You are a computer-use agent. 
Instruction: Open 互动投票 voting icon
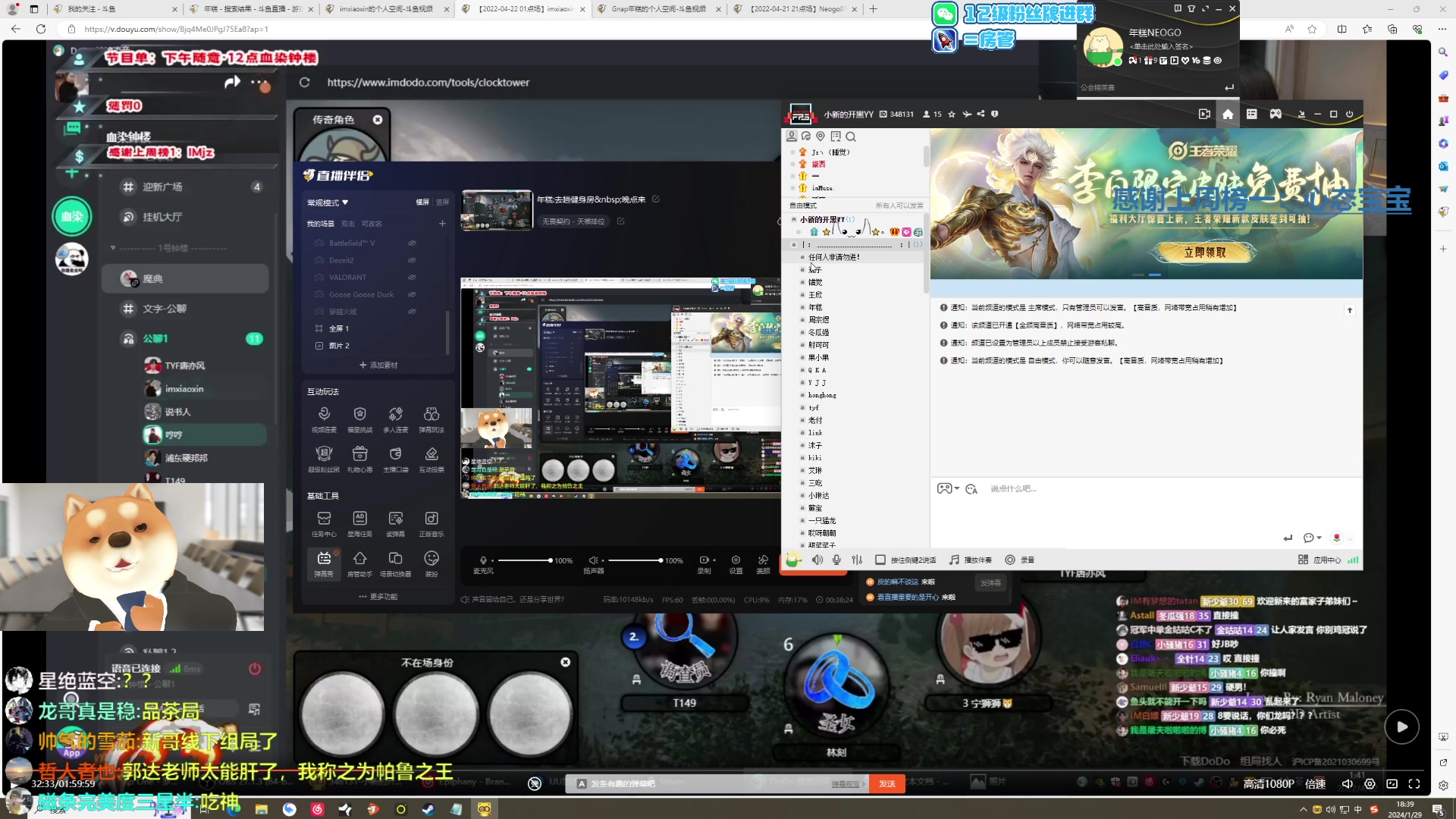pyautogui.click(x=431, y=459)
